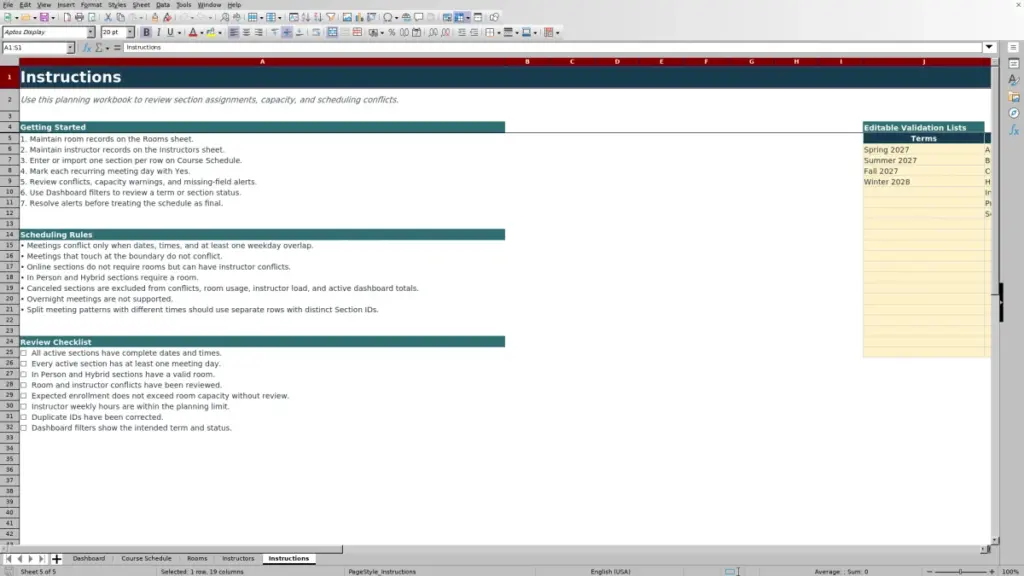
Task: Switch to the Course Schedule sheet tab
Action: [x=146, y=559]
